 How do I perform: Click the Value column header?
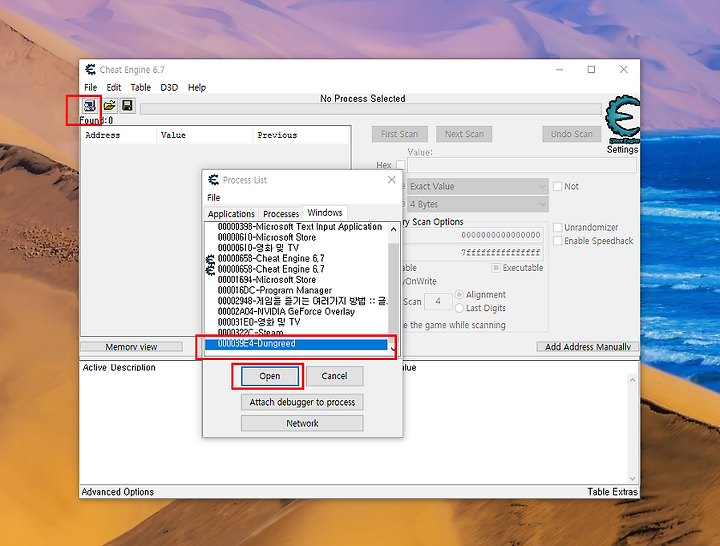(205, 135)
